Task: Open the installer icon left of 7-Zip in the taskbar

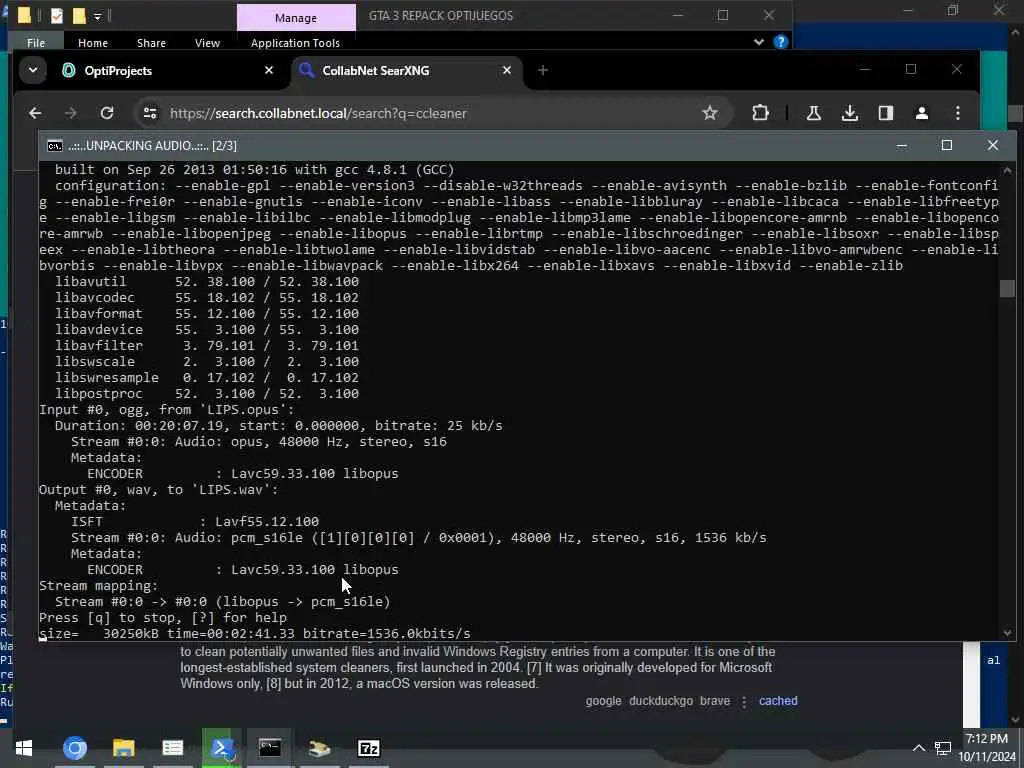Action: [319, 748]
